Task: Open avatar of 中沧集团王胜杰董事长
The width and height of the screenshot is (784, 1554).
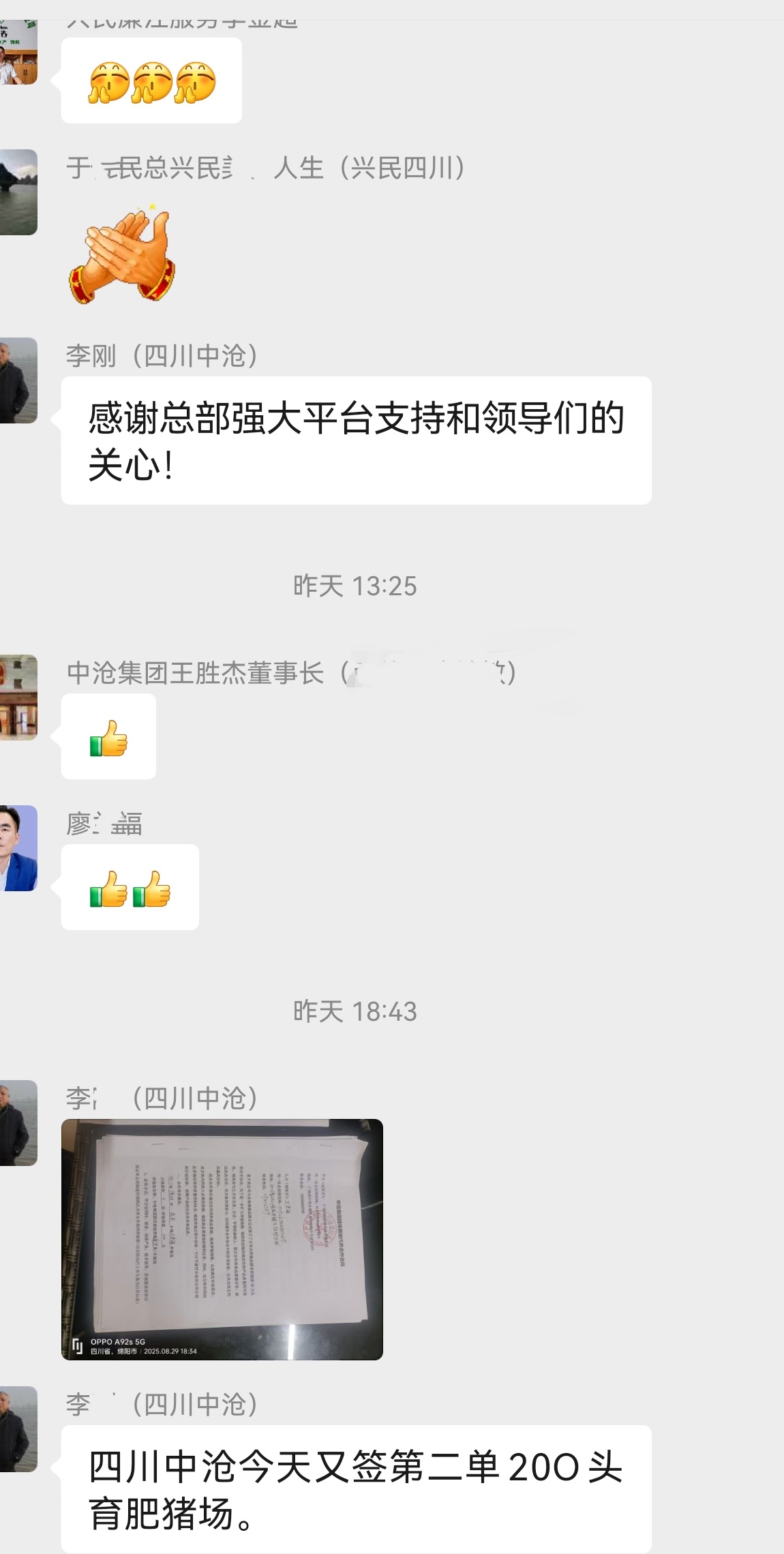Action: tap(18, 697)
